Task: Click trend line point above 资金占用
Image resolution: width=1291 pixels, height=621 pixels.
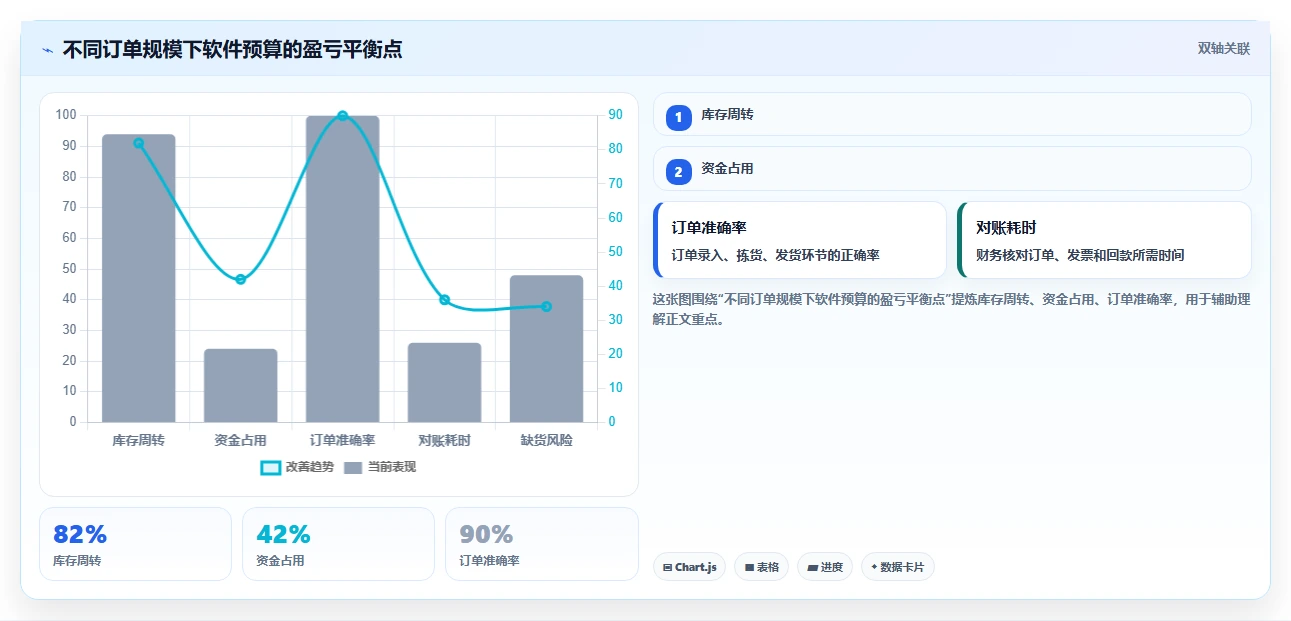Action: click(240, 279)
